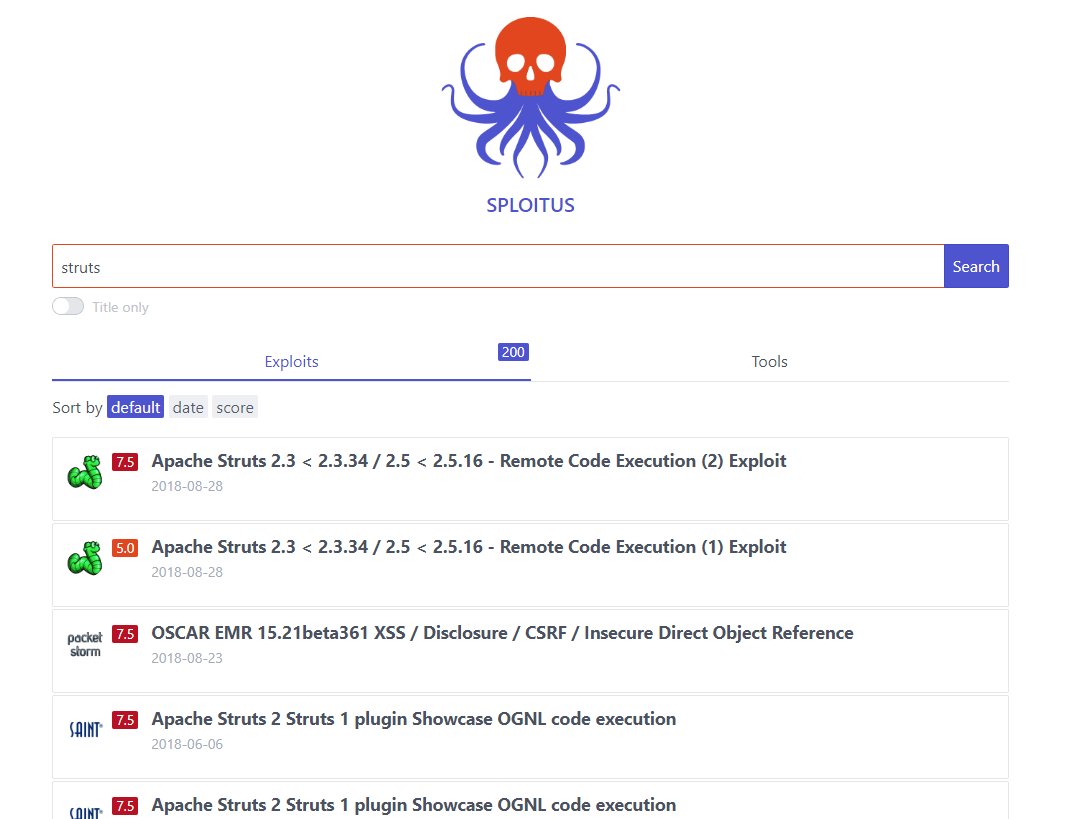Click the 2018-06-06 date text
This screenshot has height=819, width=1082.
[187, 744]
